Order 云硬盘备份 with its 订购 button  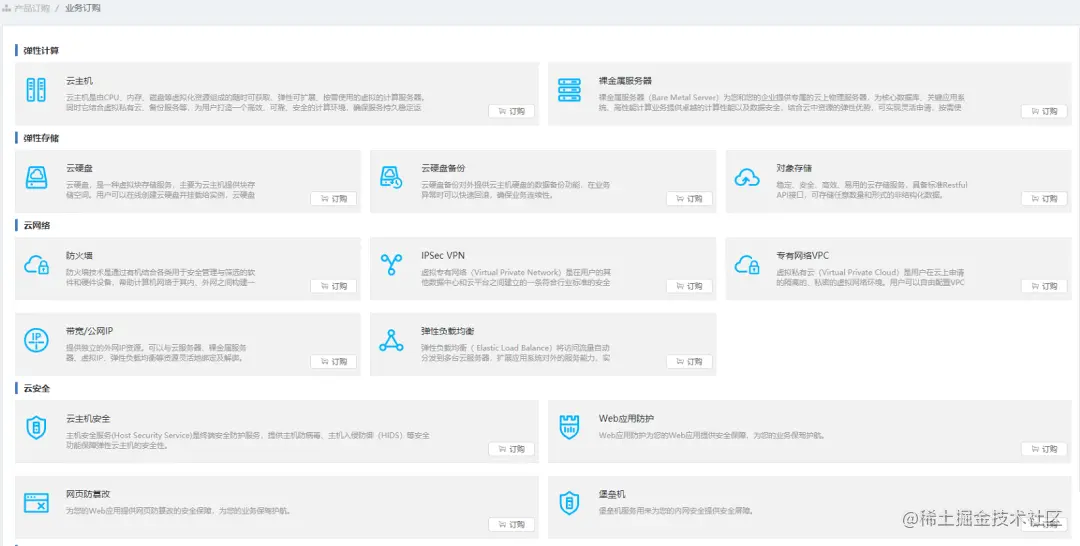689,199
